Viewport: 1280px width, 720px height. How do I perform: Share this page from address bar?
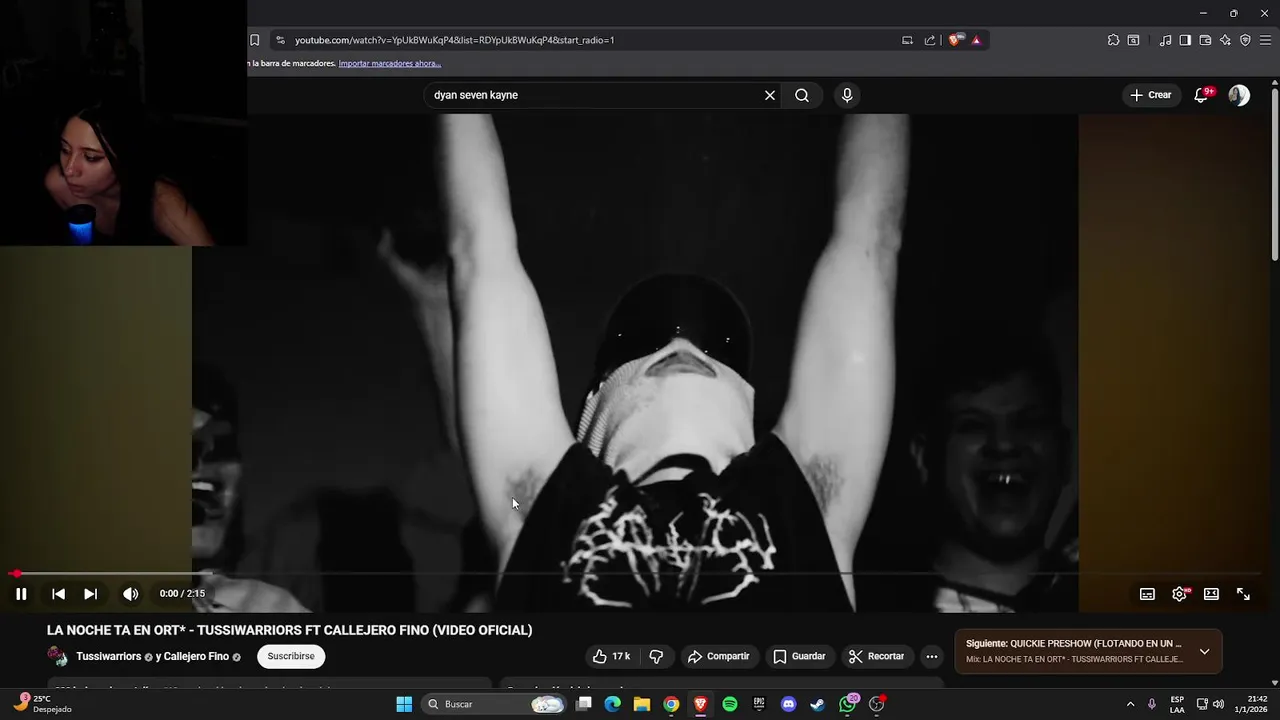(x=930, y=40)
